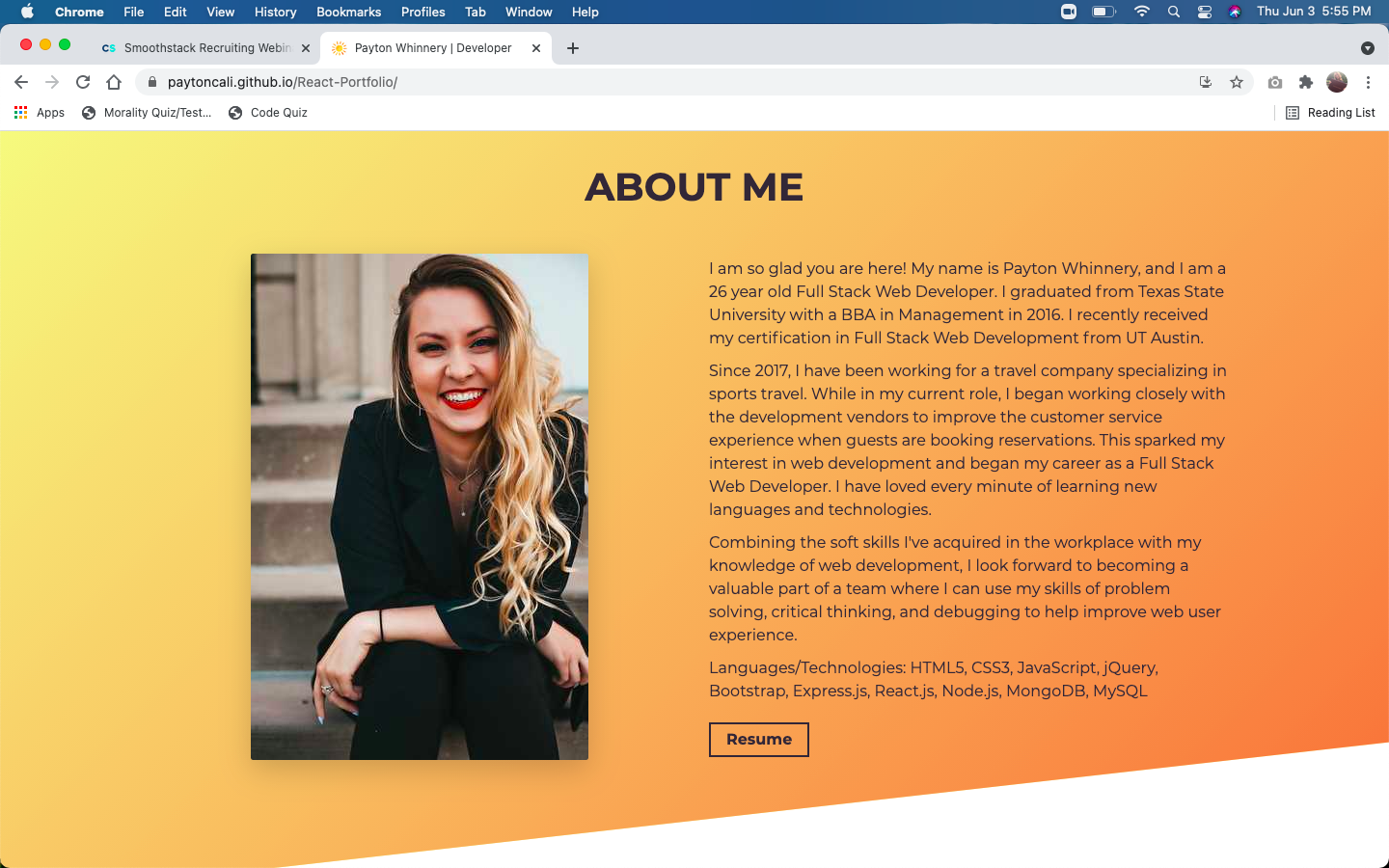This screenshot has width=1389, height=868.
Task: Open the Window menu
Action: 529,12
